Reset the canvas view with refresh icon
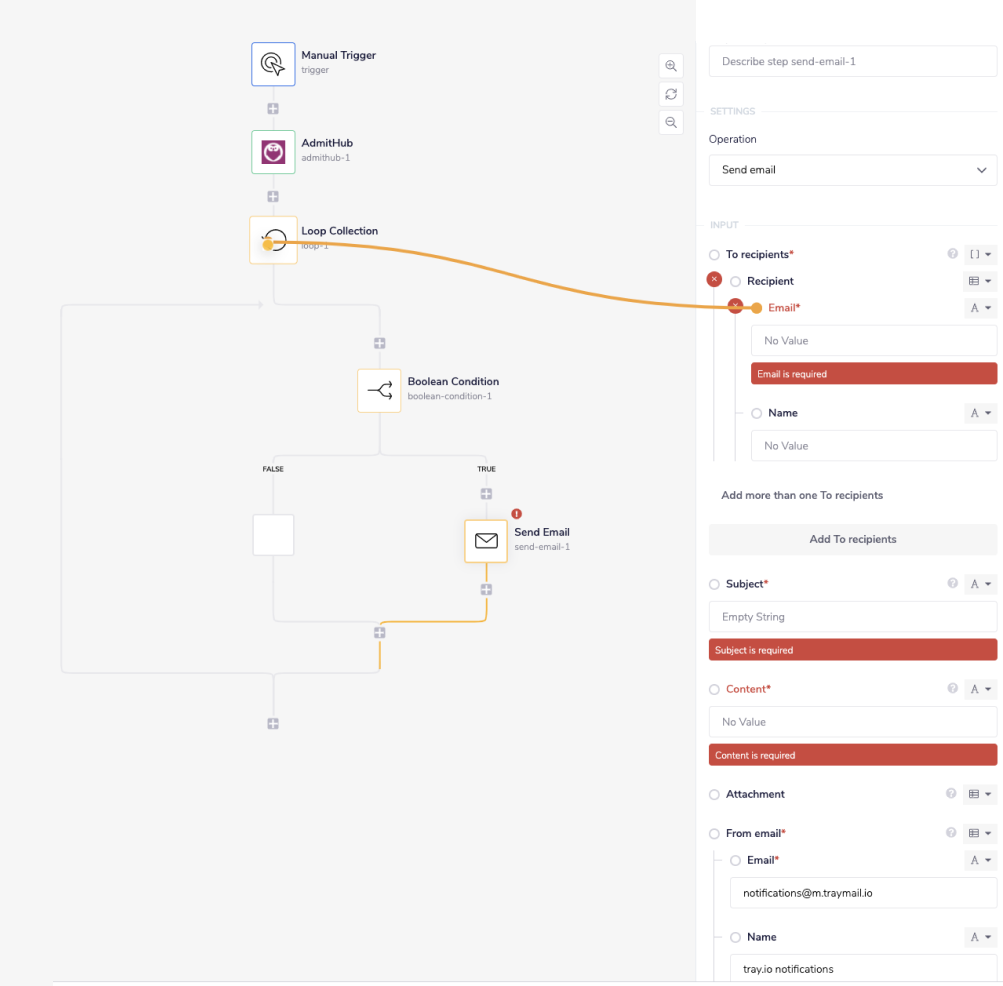Image resolution: width=1003 pixels, height=986 pixels. click(671, 94)
